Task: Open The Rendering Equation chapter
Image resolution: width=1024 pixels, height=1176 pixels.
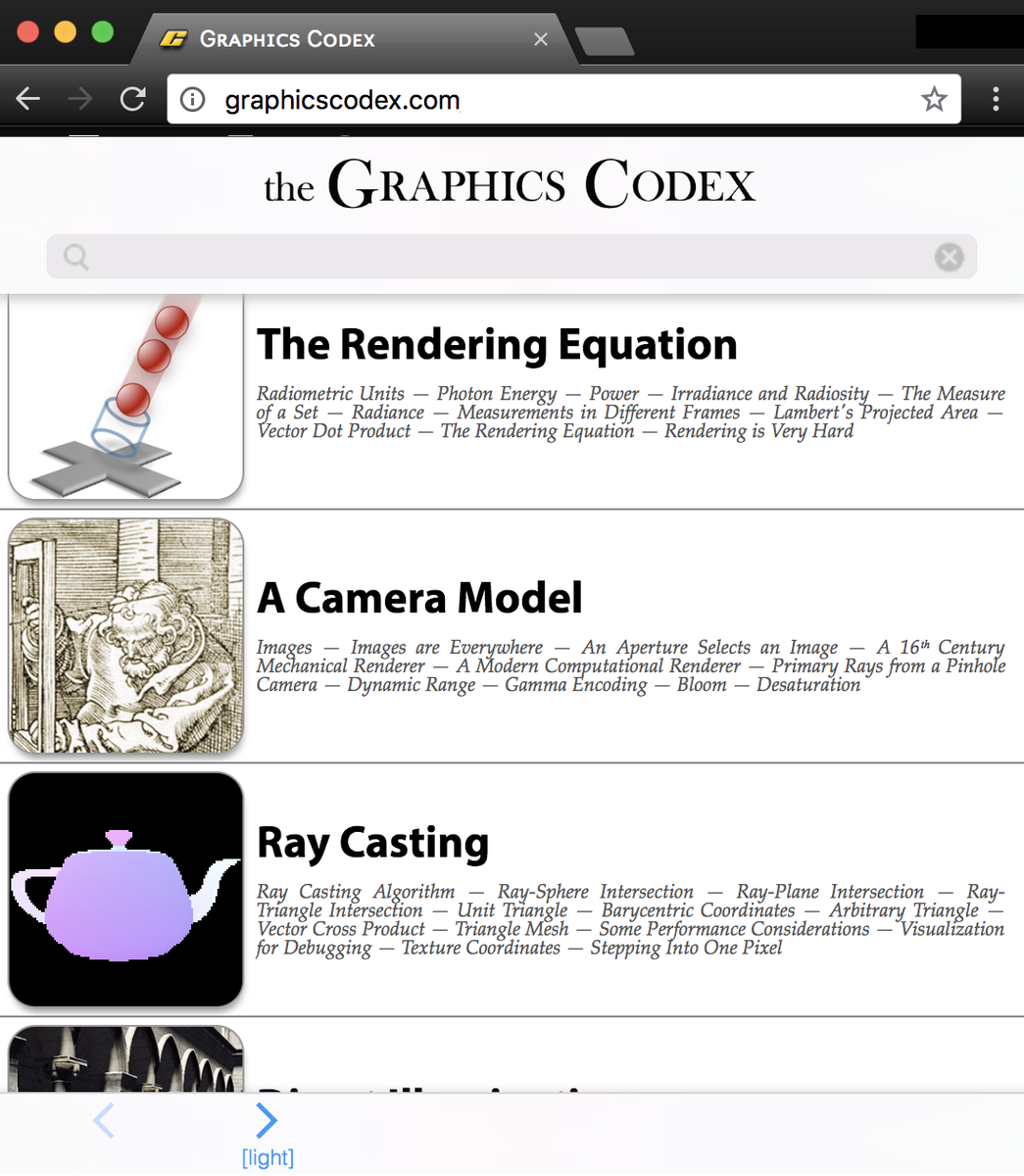Action: 497,345
